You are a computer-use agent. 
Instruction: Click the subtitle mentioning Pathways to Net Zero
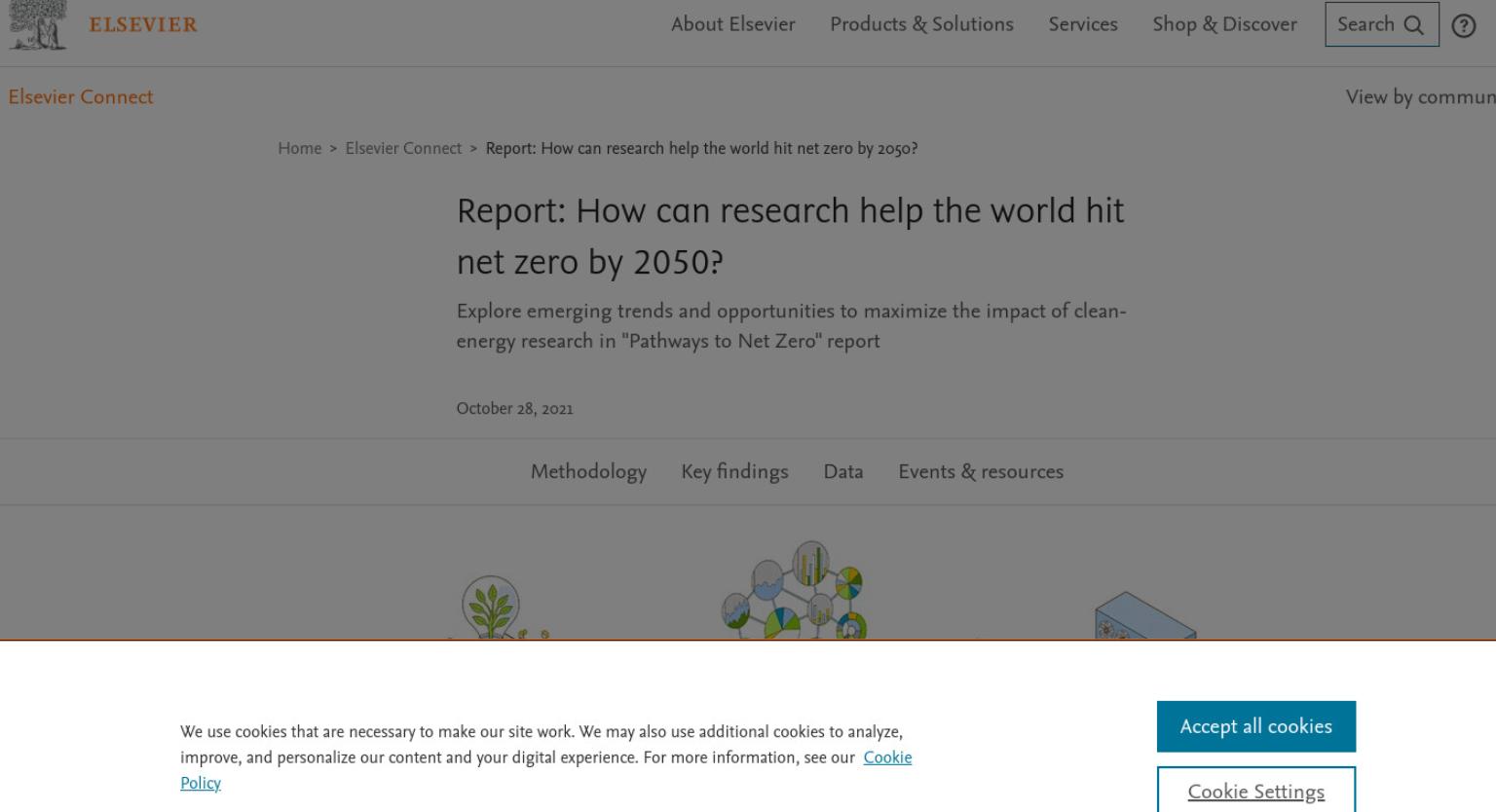pos(791,326)
